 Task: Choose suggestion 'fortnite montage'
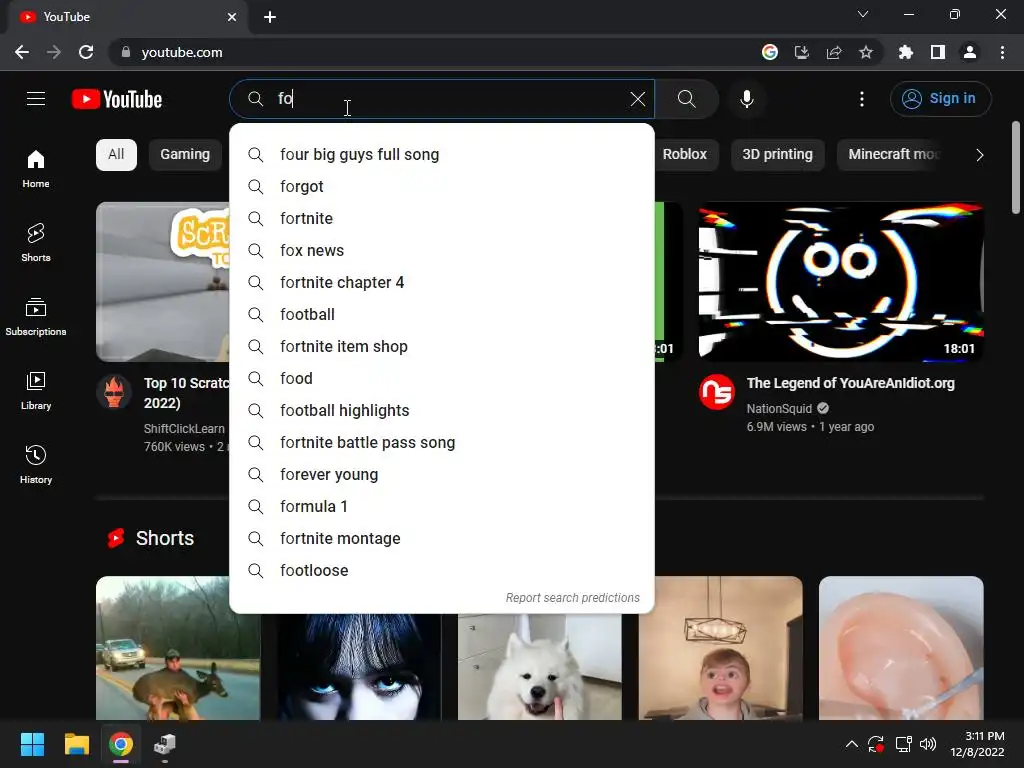click(441, 539)
